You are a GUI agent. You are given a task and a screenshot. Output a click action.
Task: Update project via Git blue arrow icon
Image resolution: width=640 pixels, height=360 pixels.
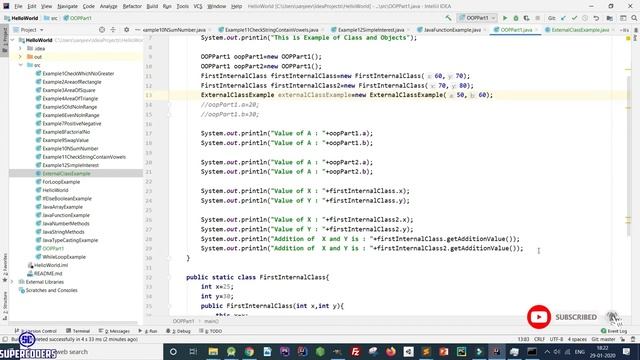[564, 18]
